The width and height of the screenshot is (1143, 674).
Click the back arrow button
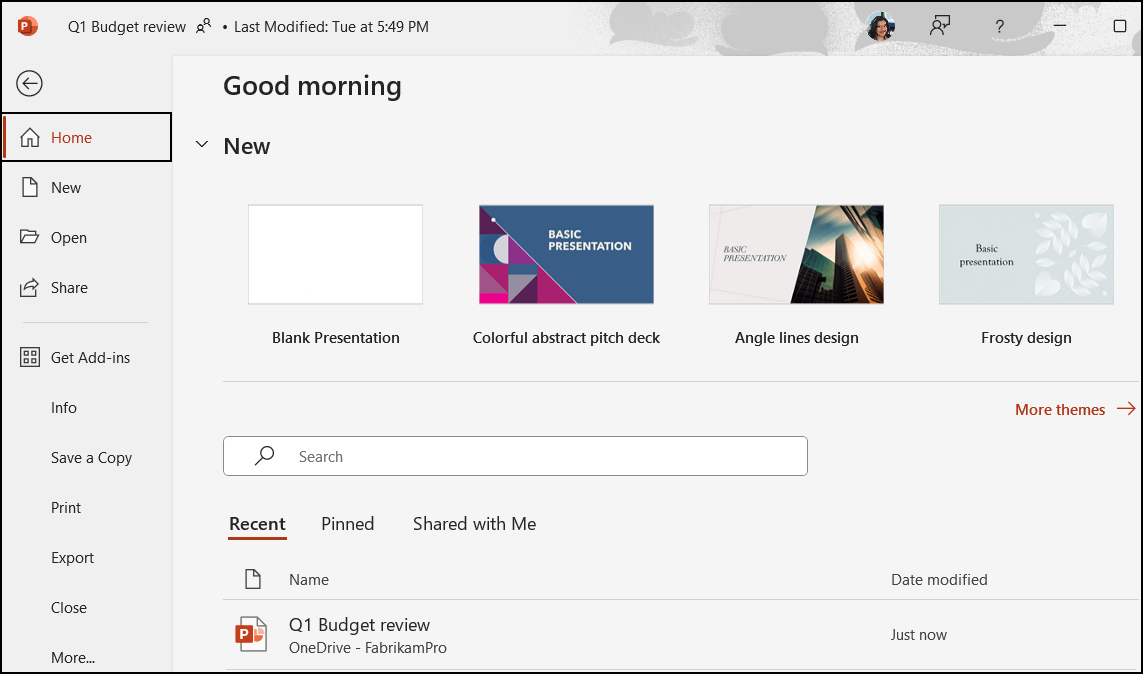click(x=29, y=84)
